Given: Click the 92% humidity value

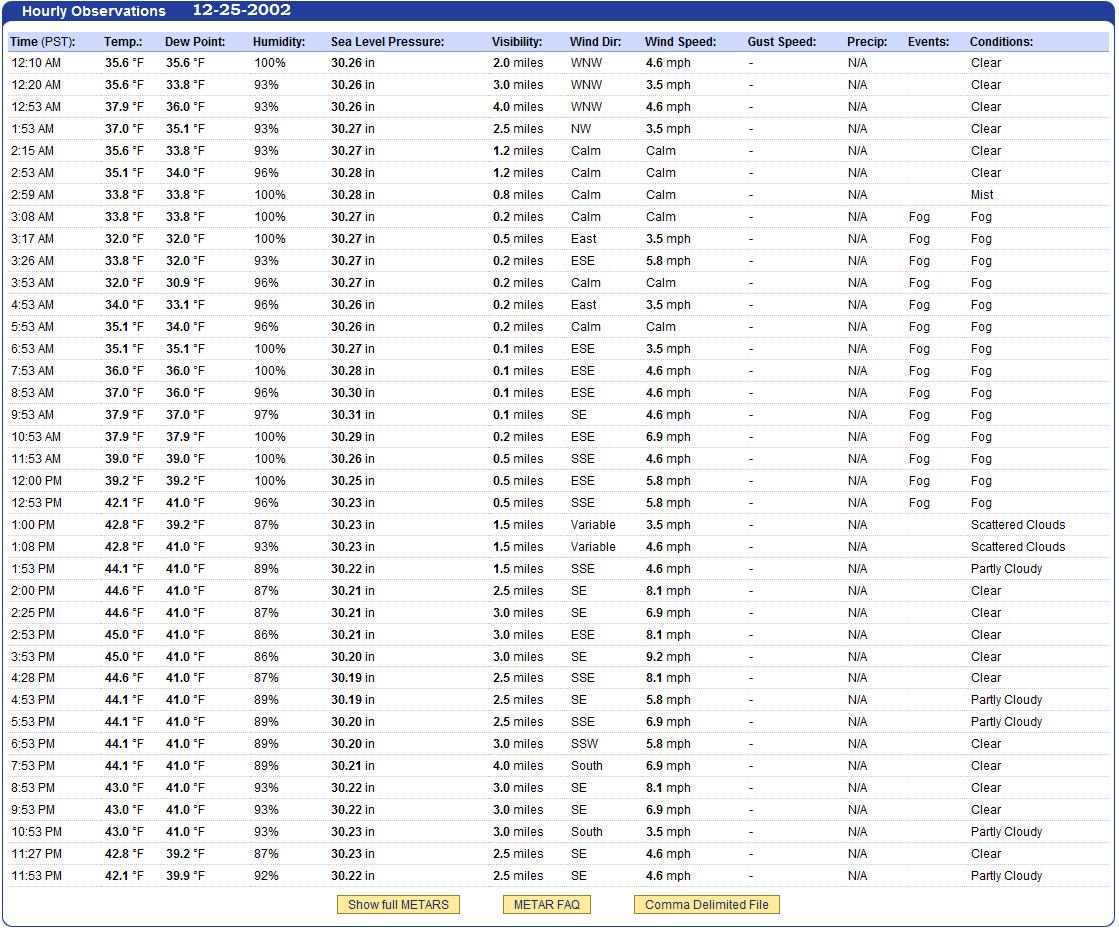Looking at the screenshot, I should point(266,875).
